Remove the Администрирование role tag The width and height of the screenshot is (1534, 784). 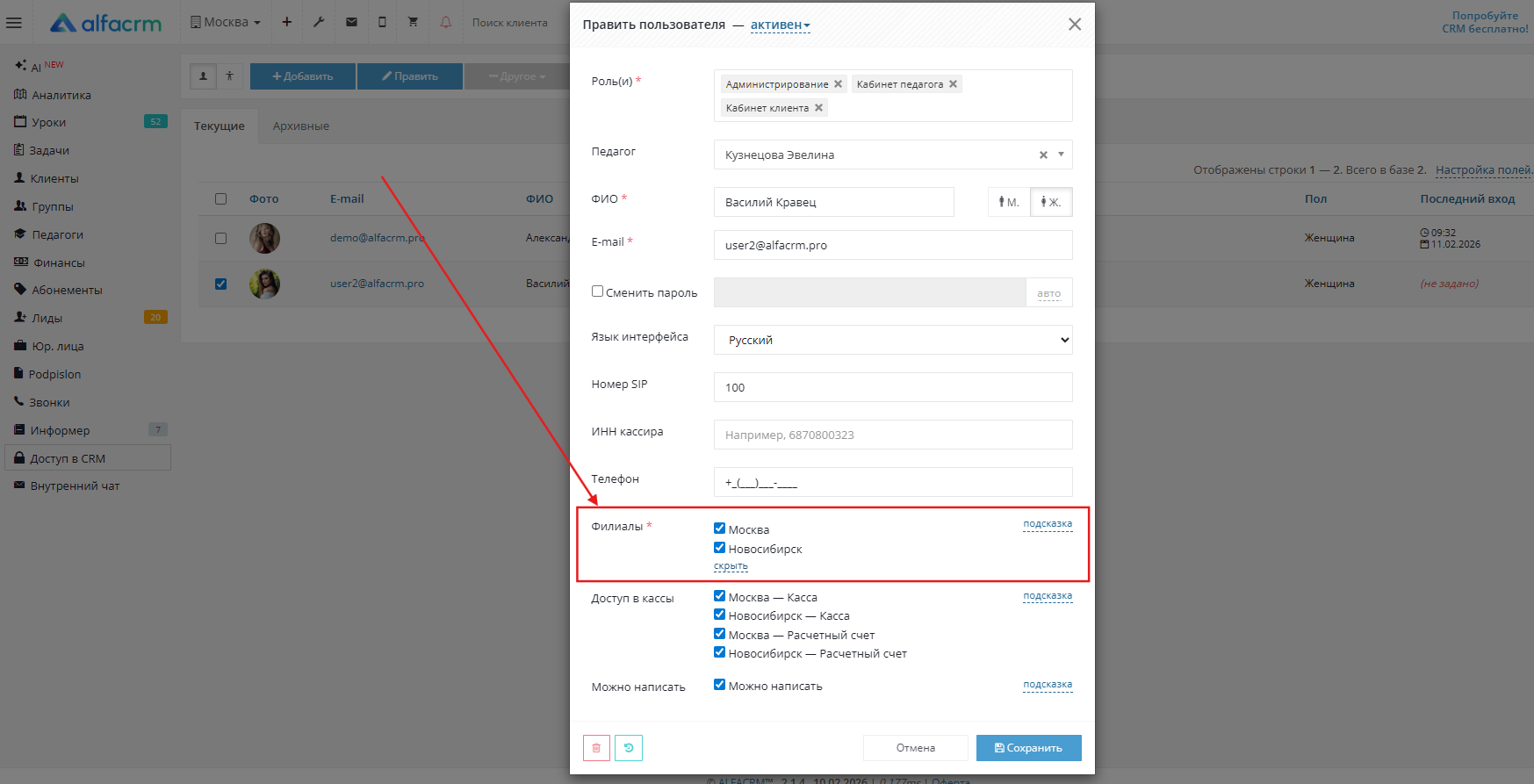click(x=838, y=84)
